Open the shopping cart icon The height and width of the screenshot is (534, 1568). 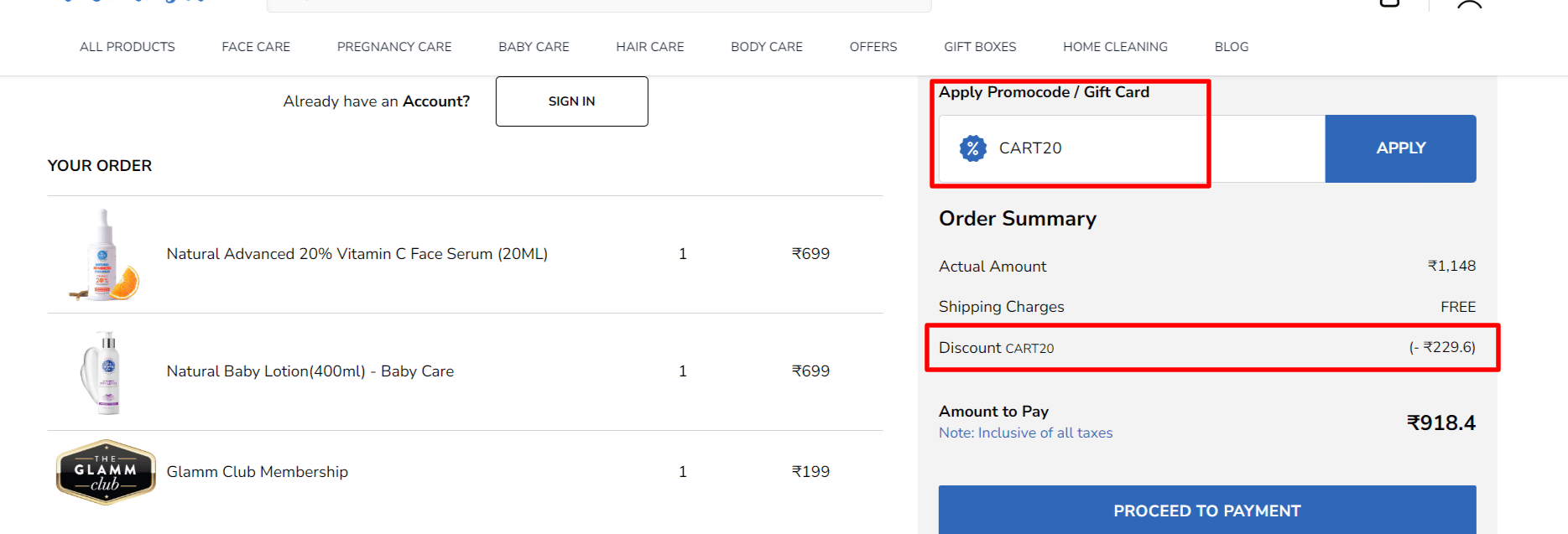pos(1388,4)
